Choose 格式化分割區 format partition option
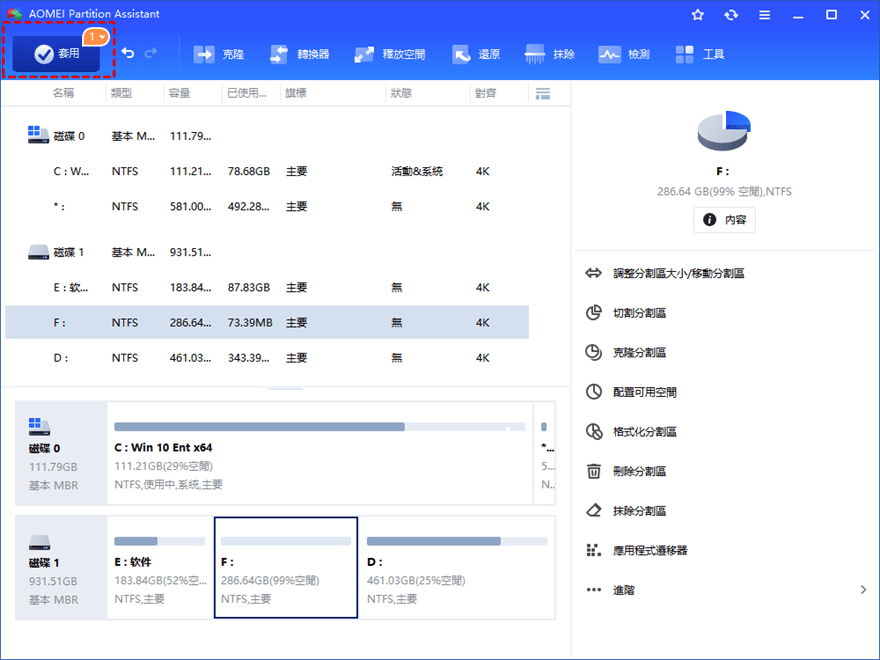 tap(631, 432)
